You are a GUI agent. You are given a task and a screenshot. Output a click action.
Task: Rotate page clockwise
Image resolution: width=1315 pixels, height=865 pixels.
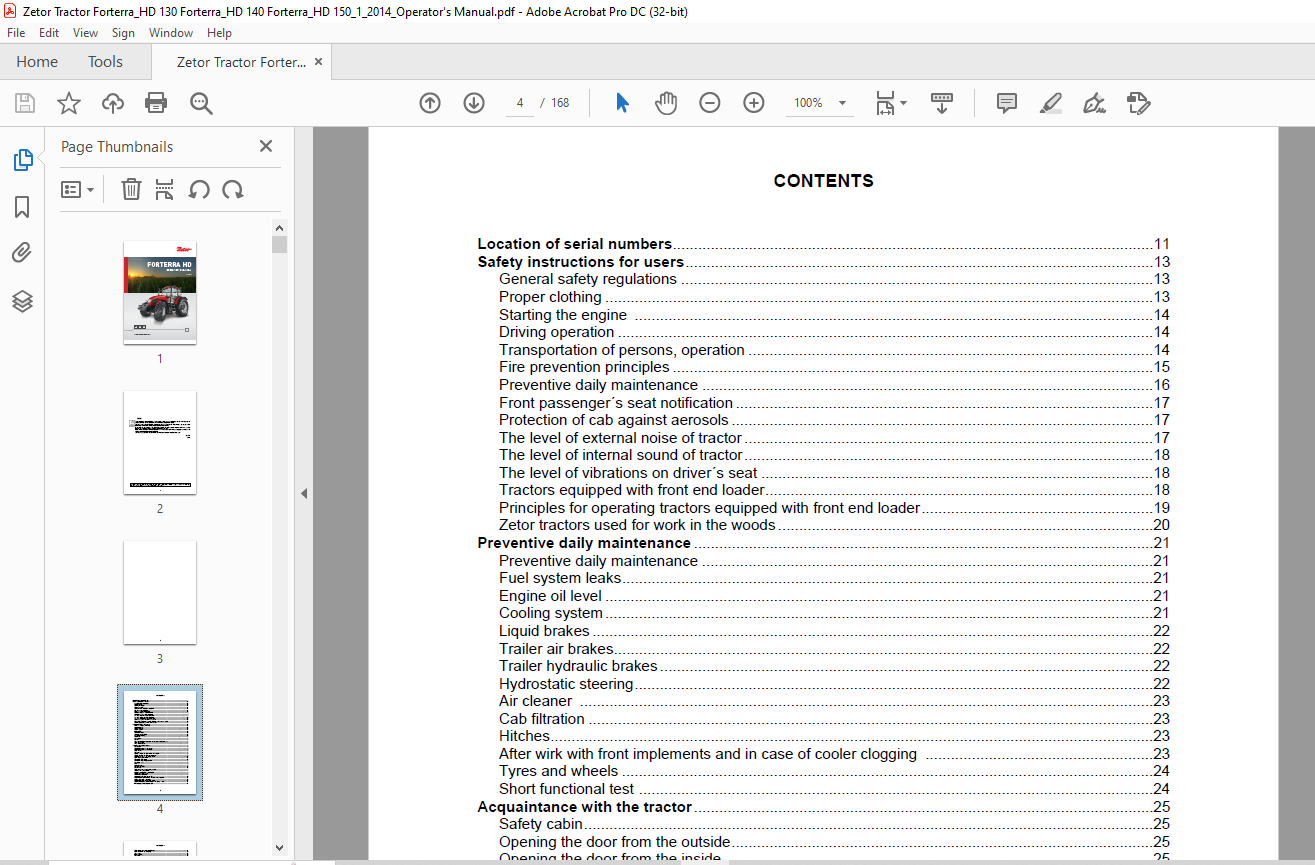coord(233,189)
